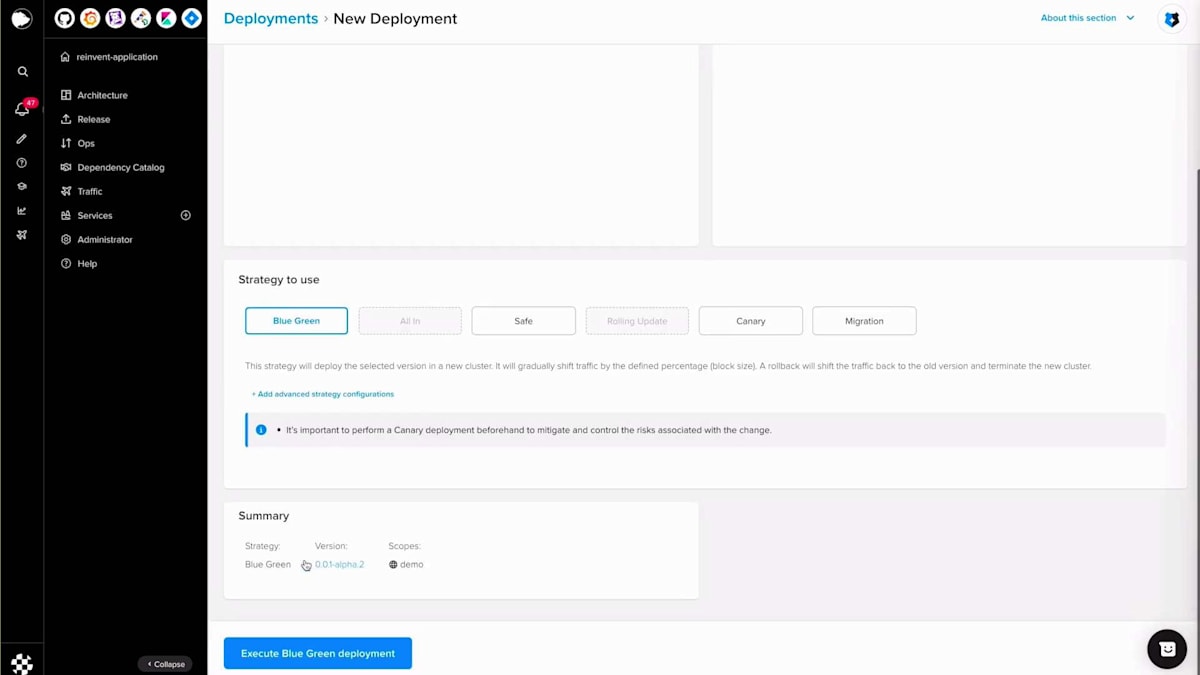Select the Safe strategy
1200x675 pixels.
(524, 321)
